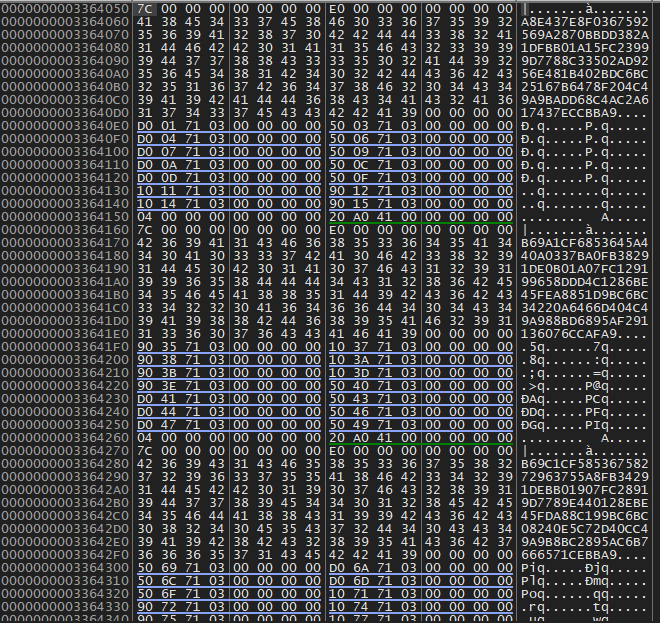Select byte 3E in row 0000000003364220
660x623 pixels.
[169, 386]
